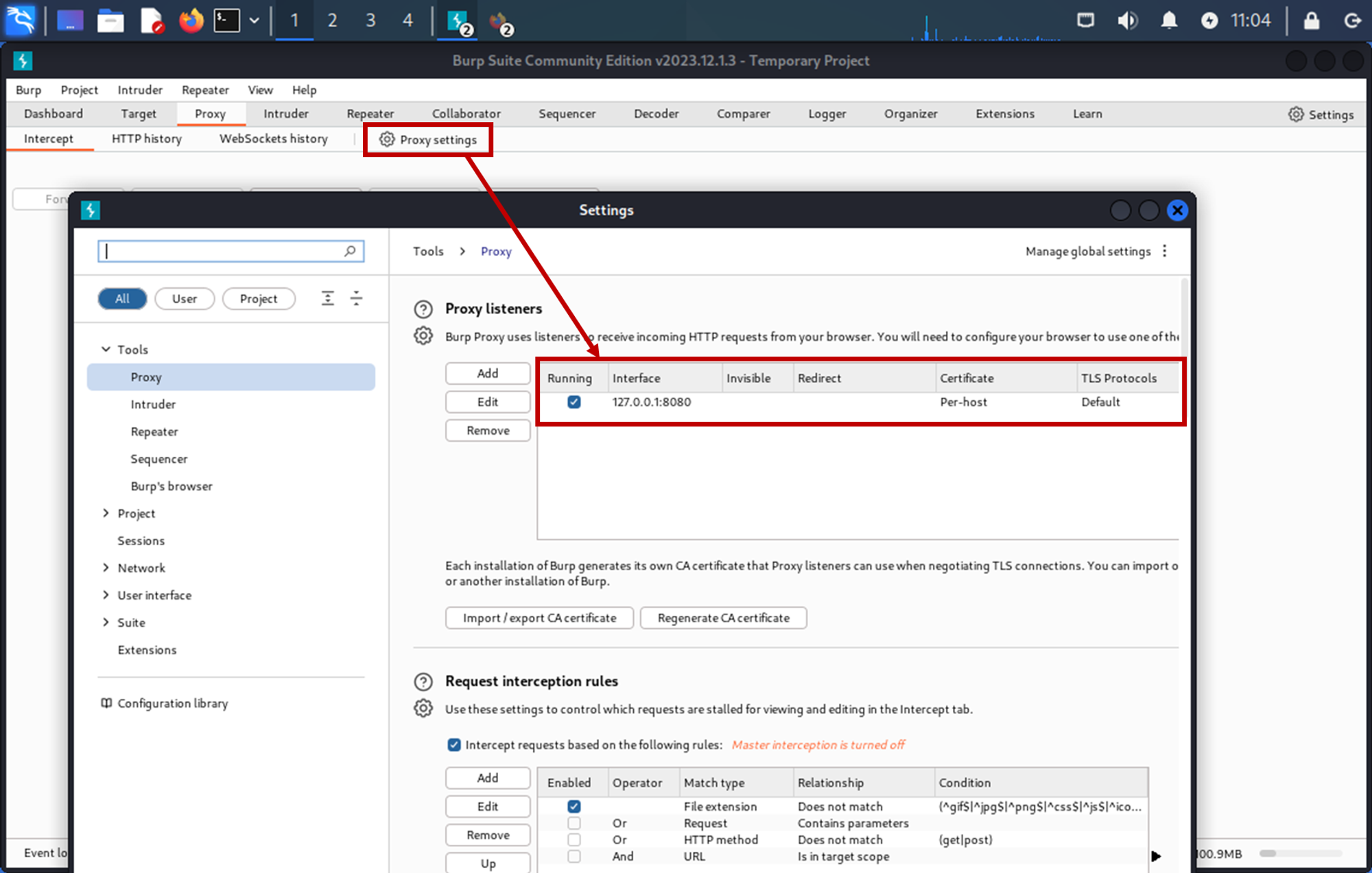Click the right arrow scroll of the rules table

pyautogui.click(x=1156, y=856)
